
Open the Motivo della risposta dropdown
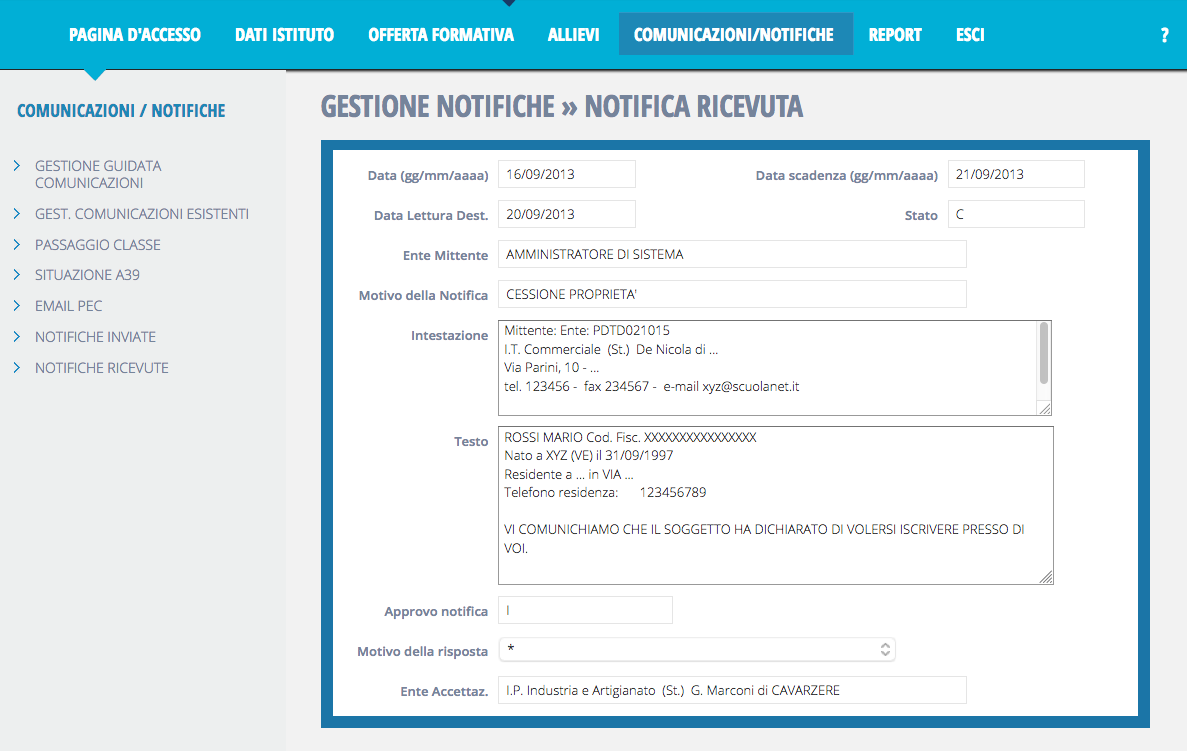click(697, 650)
